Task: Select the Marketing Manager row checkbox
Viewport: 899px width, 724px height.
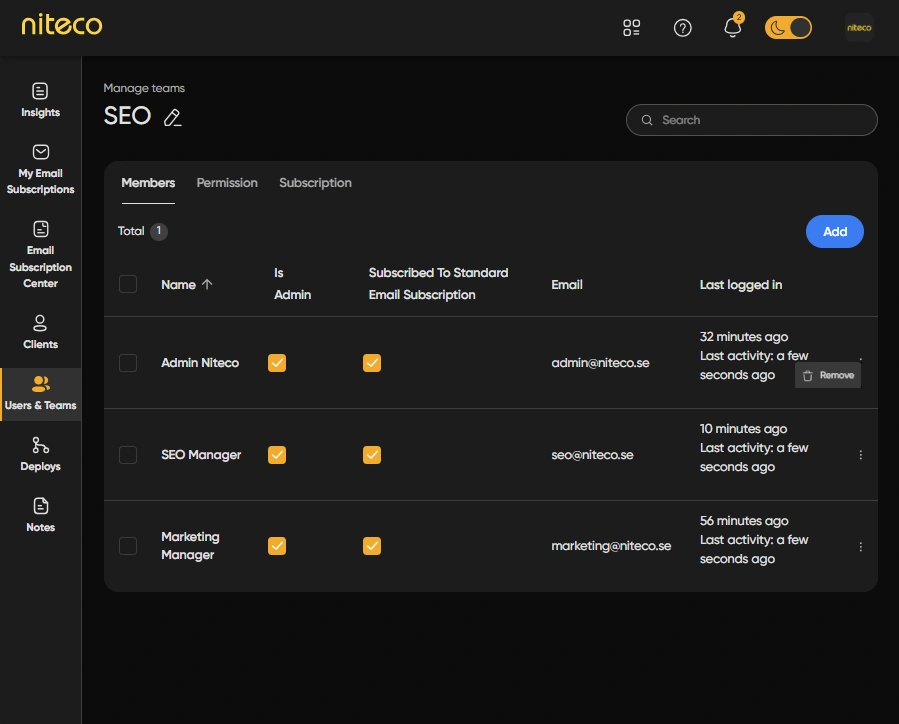Action: (x=128, y=546)
